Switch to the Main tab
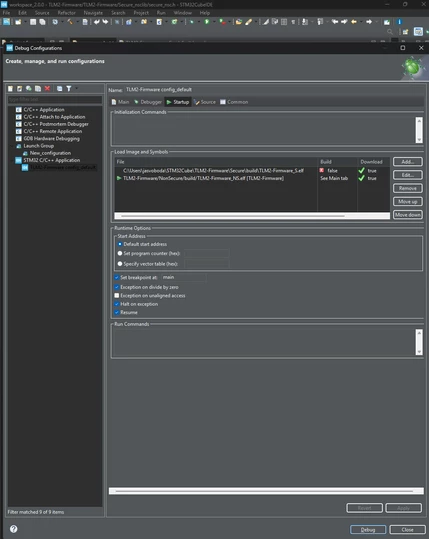 click(x=120, y=102)
